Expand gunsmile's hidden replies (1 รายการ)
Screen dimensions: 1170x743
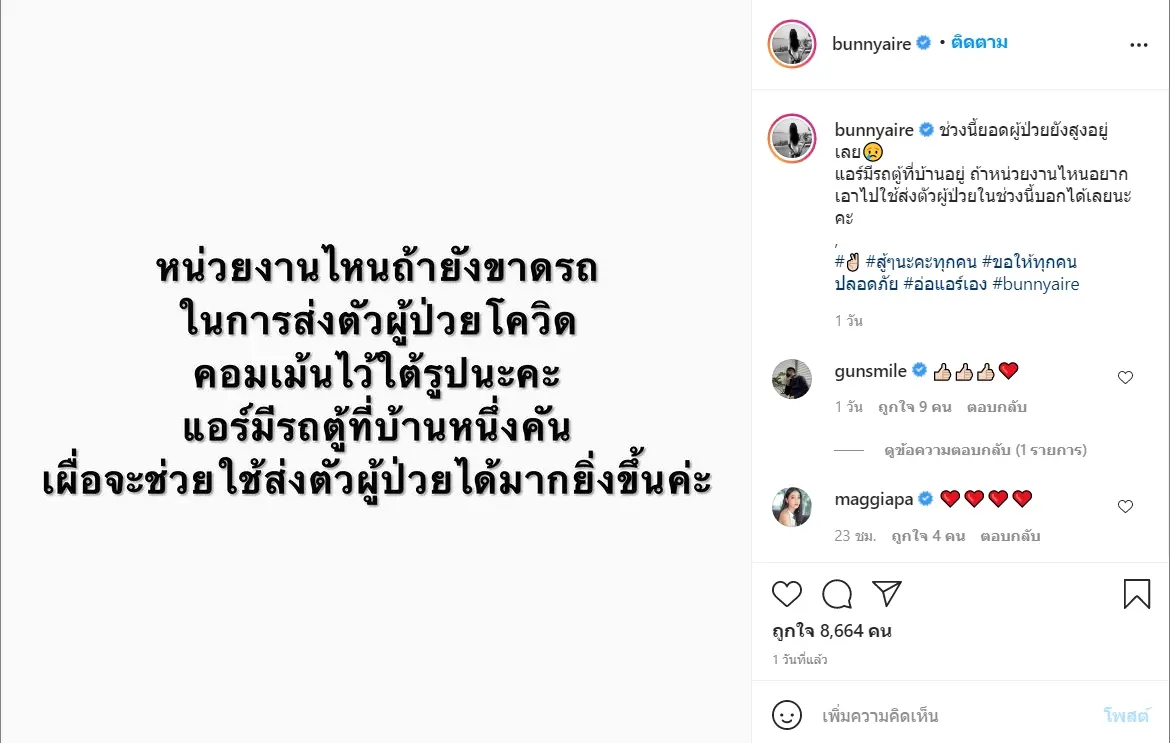(x=985, y=450)
